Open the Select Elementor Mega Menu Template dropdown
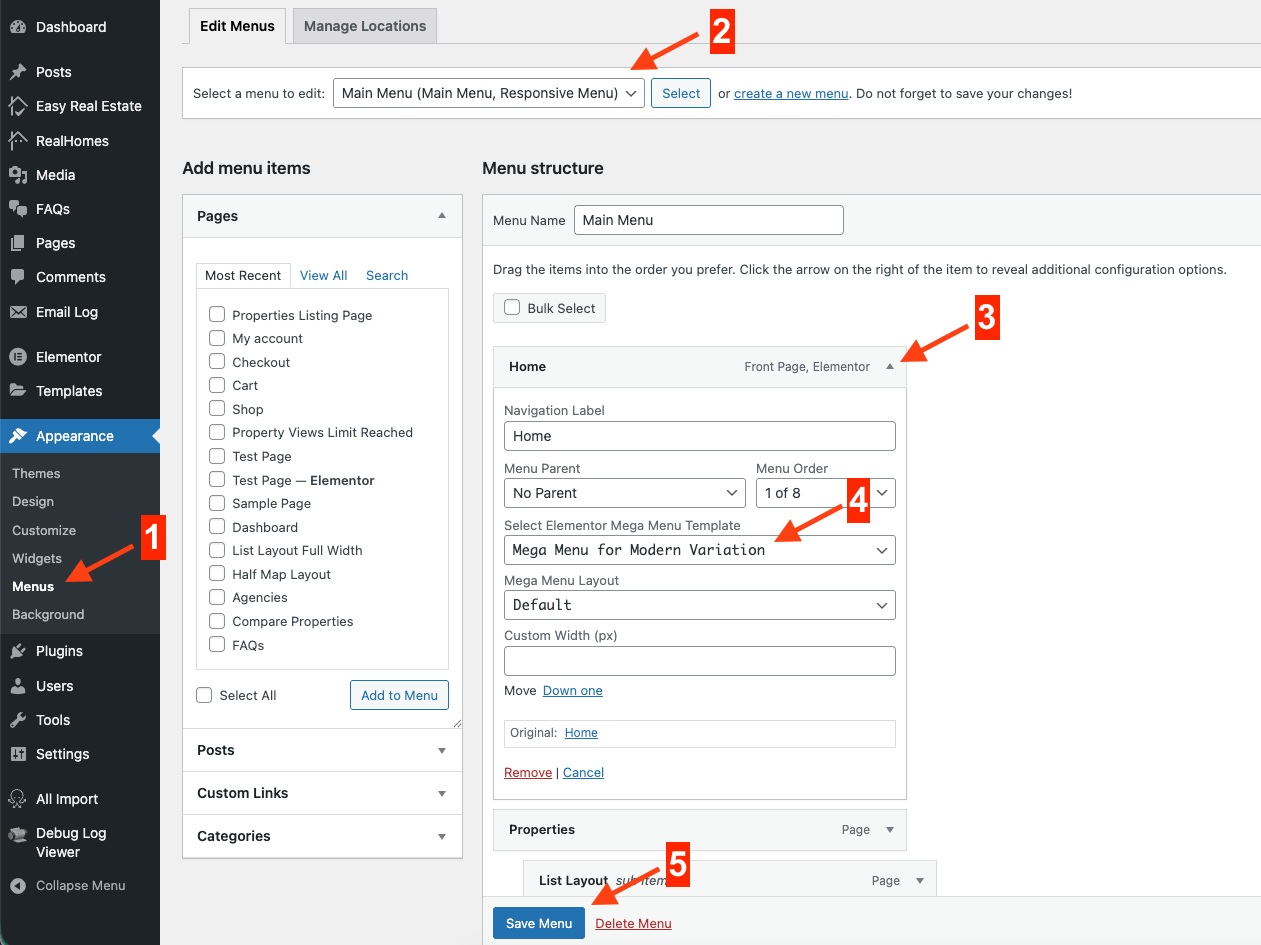This screenshot has width=1261, height=945. [x=699, y=550]
